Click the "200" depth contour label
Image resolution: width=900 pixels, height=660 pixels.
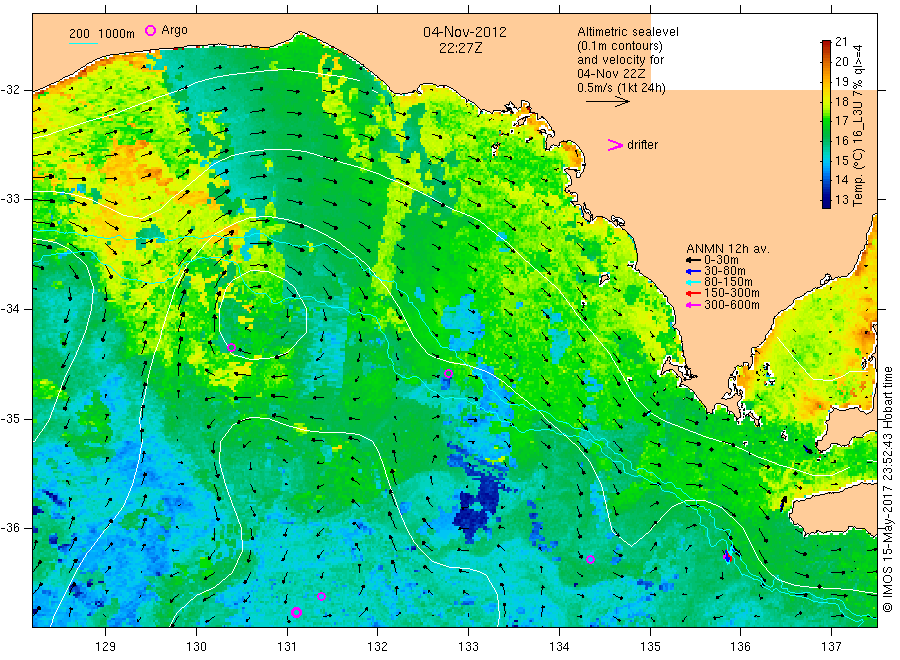(80, 34)
